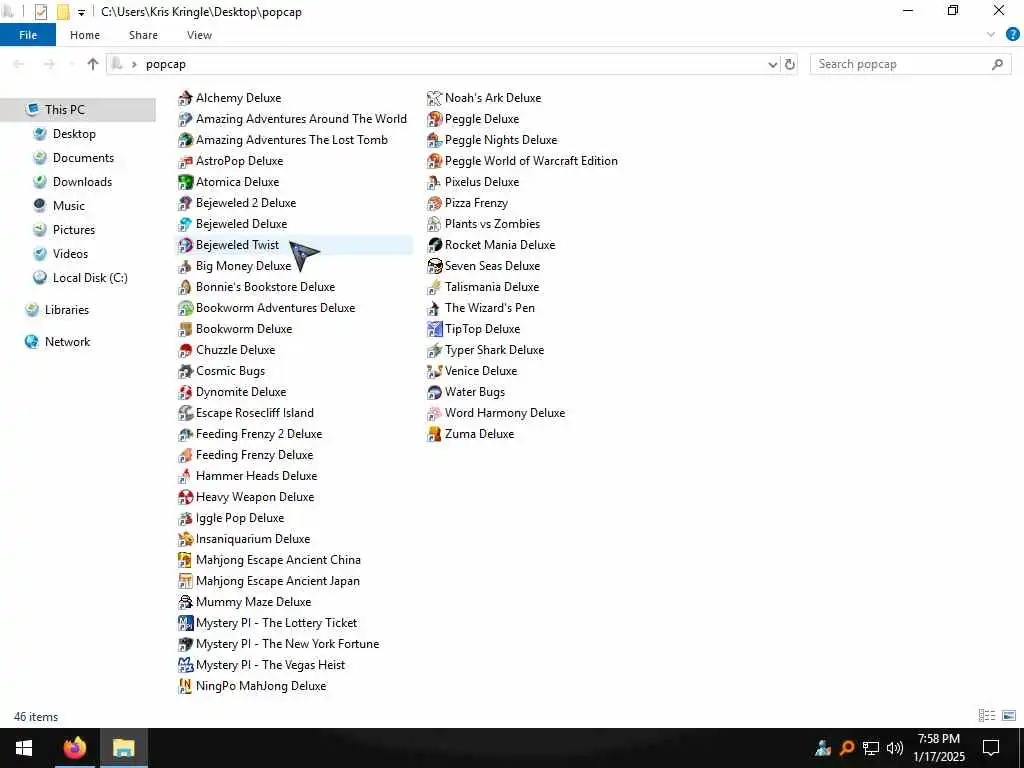
Task: Refresh the popcap folder view
Action: coord(790,64)
